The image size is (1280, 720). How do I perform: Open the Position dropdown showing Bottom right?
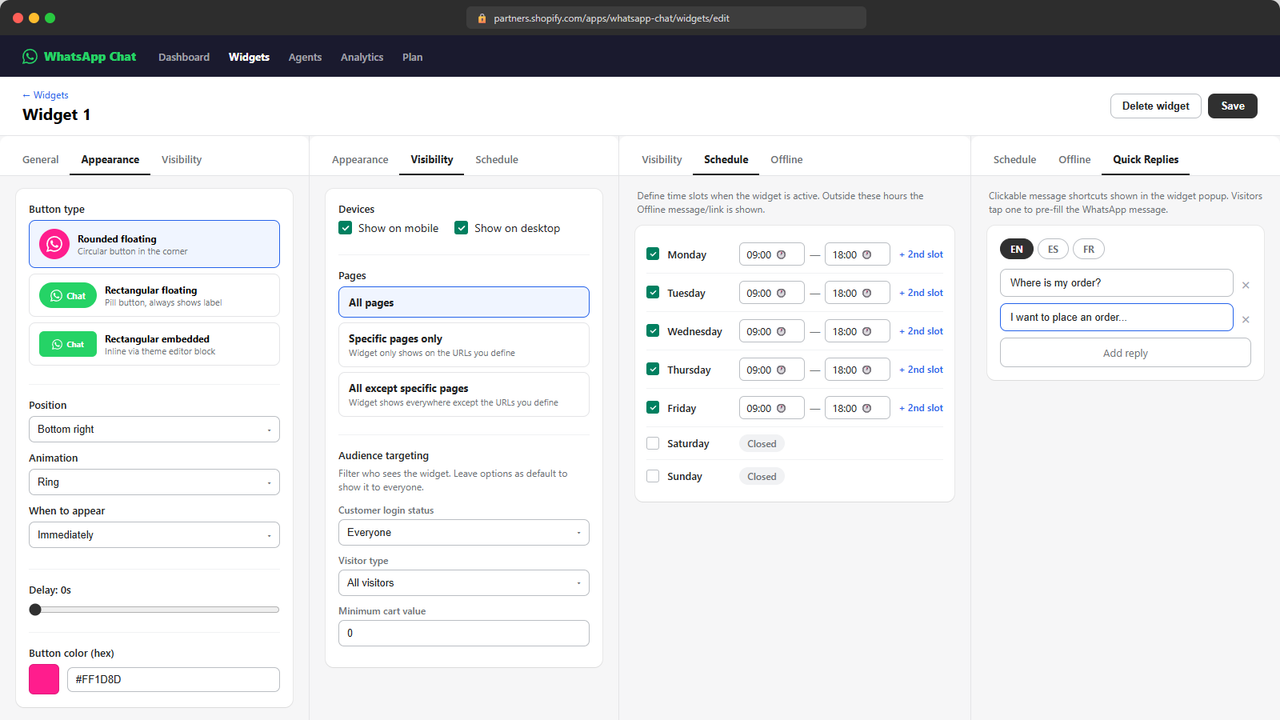point(154,429)
